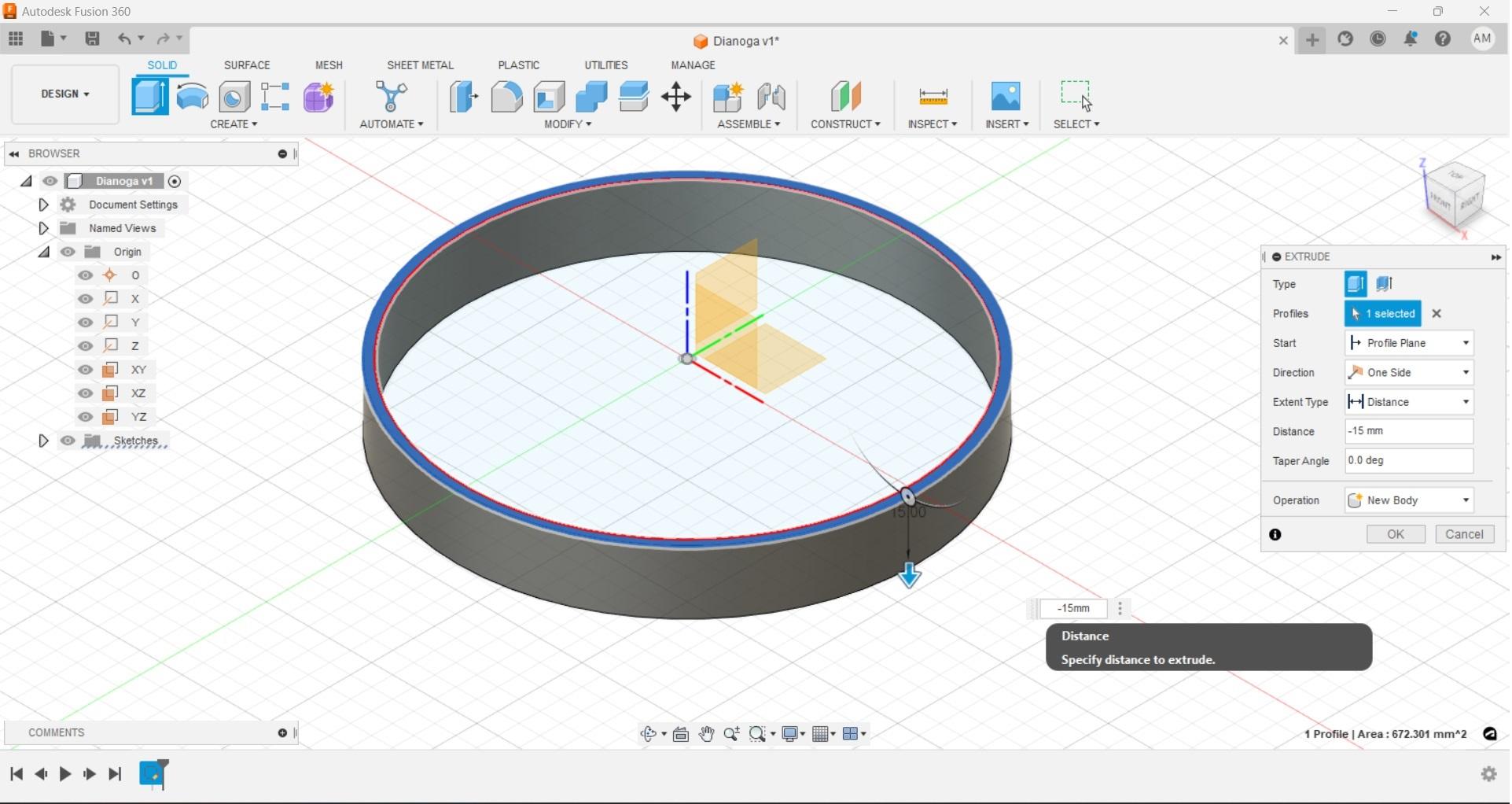The height and width of the screenshot is (804, 1512).
Task: Expand the Document Settings tree item
Action: [x=43, y=205]
